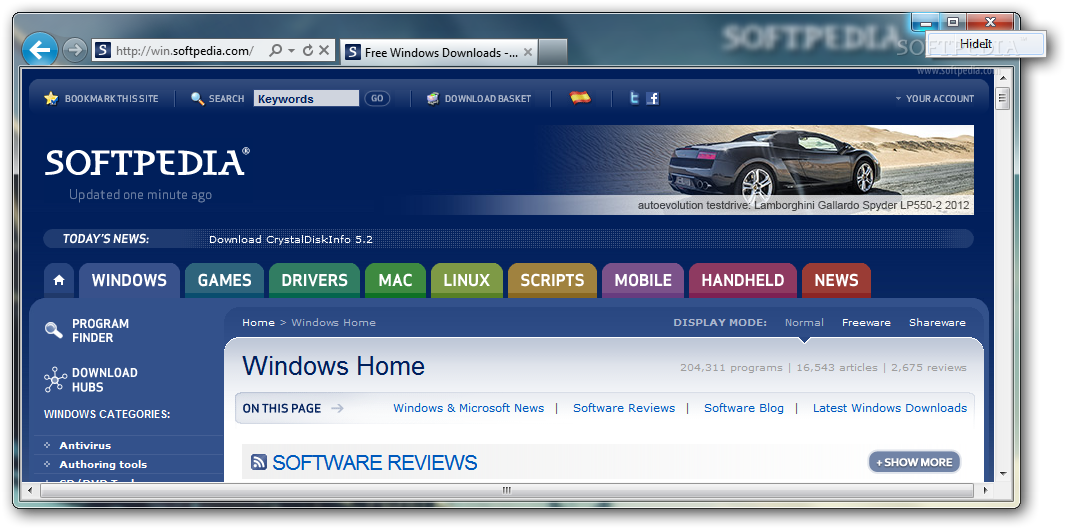
Task: Click the Home breadcrumb link
Action: click(259, 323)
